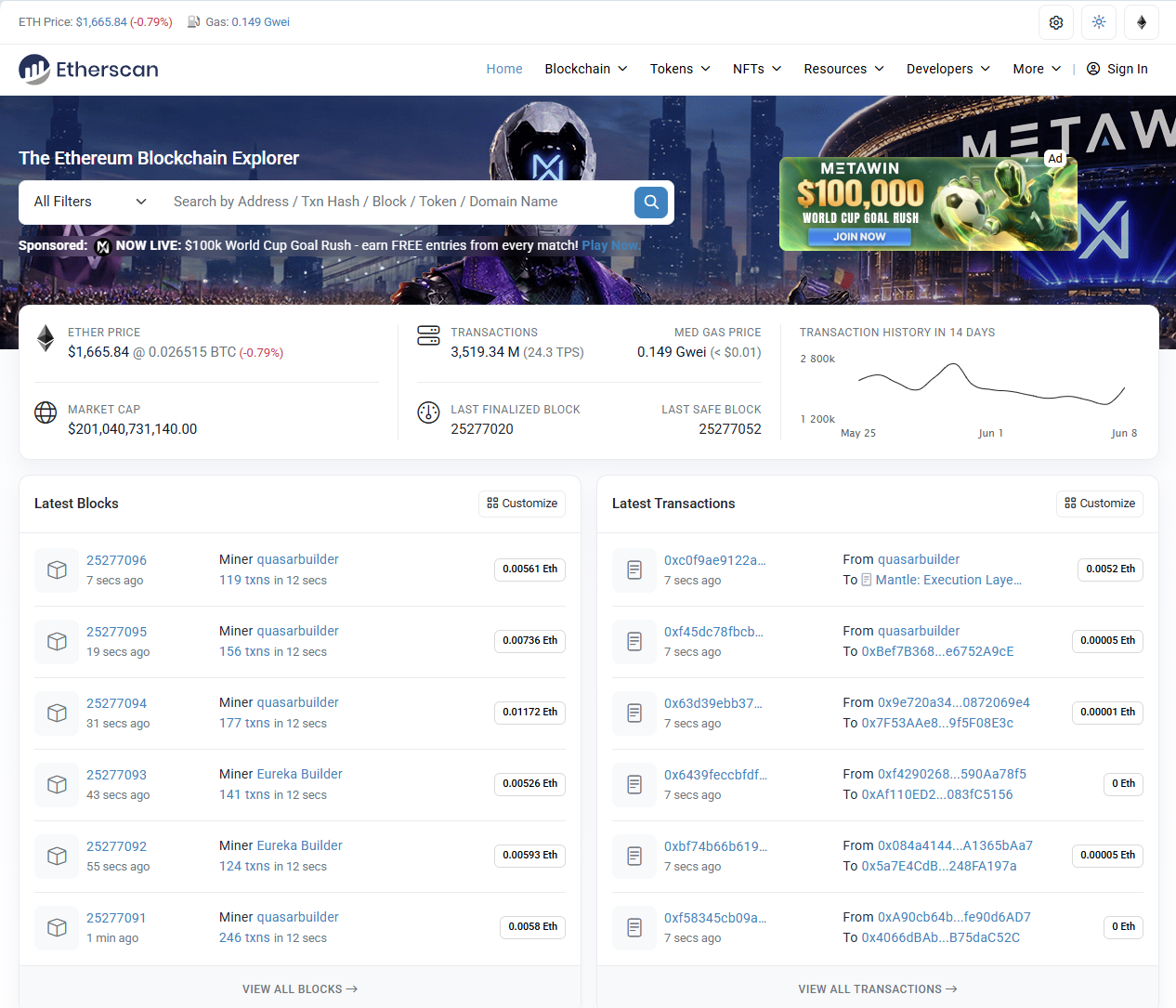Viewport: 1176px width, 1008px height.
Task: Click the Ether Price diamond icon
Action: (46, 338)
